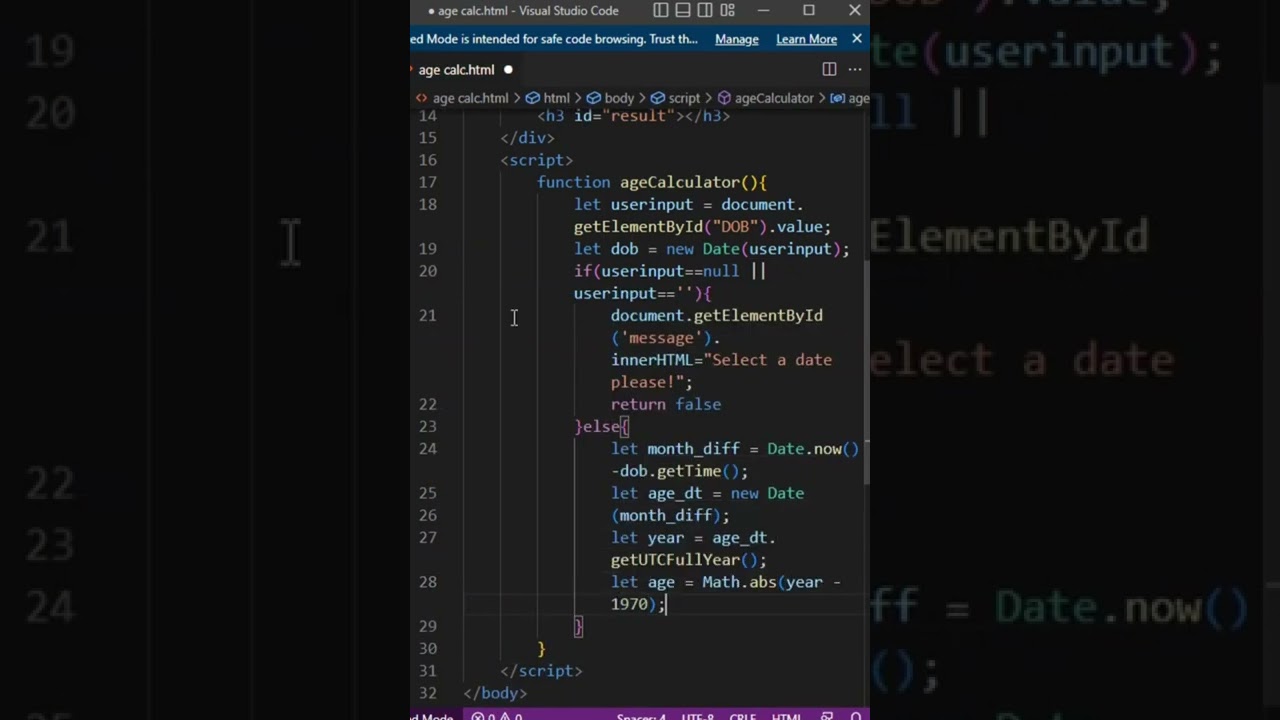Screen dimensions: 1280x720
Task: Toggle primary side bar layout icon
Action: point(661,10)
